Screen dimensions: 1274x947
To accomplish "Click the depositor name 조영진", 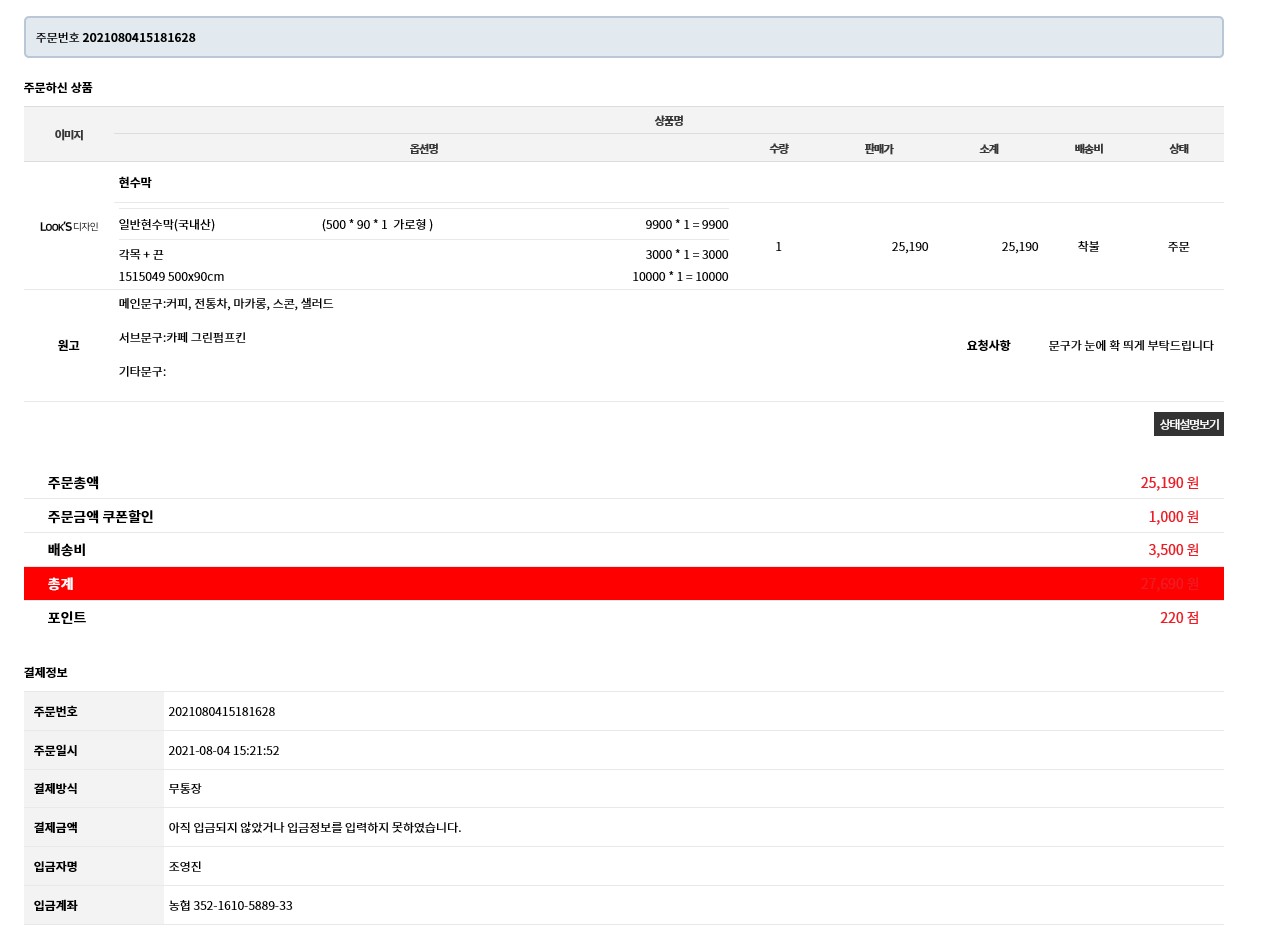I will 185,867.
